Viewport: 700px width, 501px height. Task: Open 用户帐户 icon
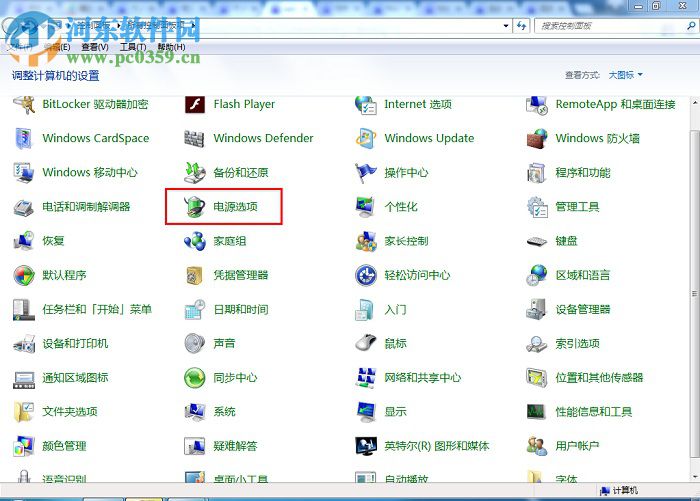tap(537, 446)
